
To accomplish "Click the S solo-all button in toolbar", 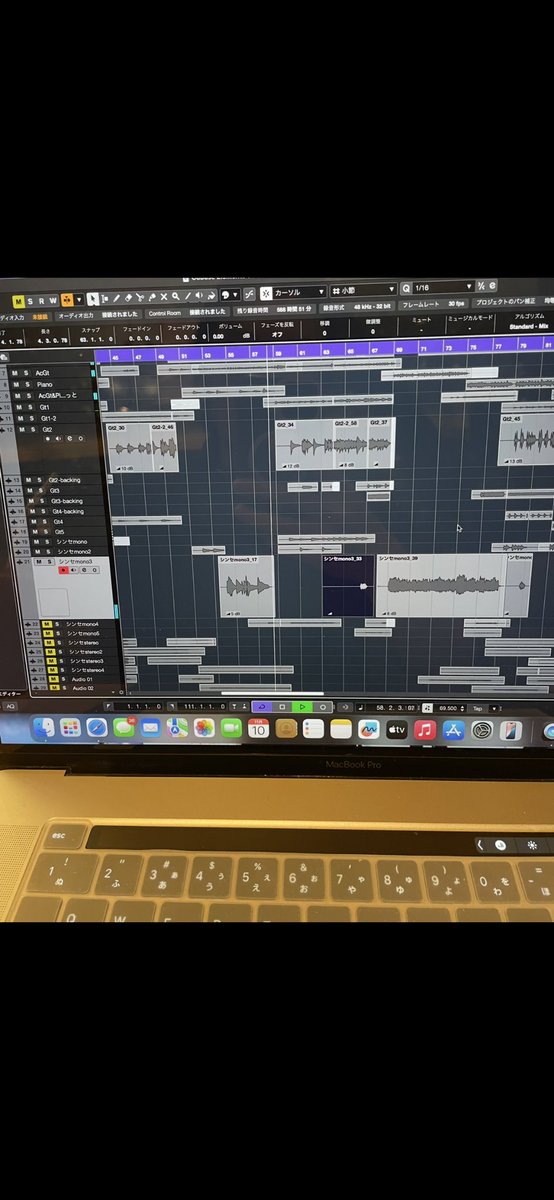I will (30, 301).
